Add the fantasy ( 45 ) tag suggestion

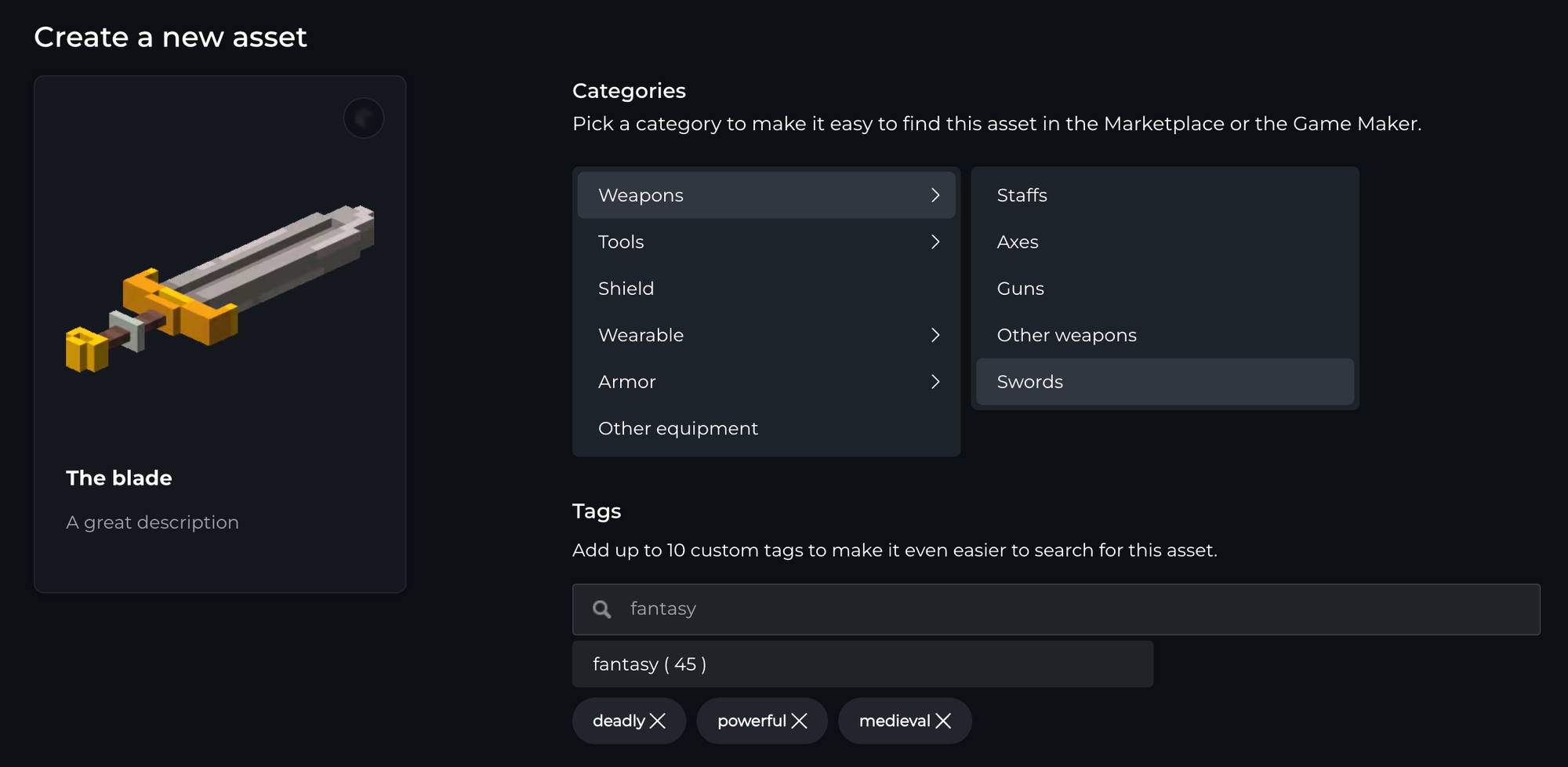click(x=862, y=664)
